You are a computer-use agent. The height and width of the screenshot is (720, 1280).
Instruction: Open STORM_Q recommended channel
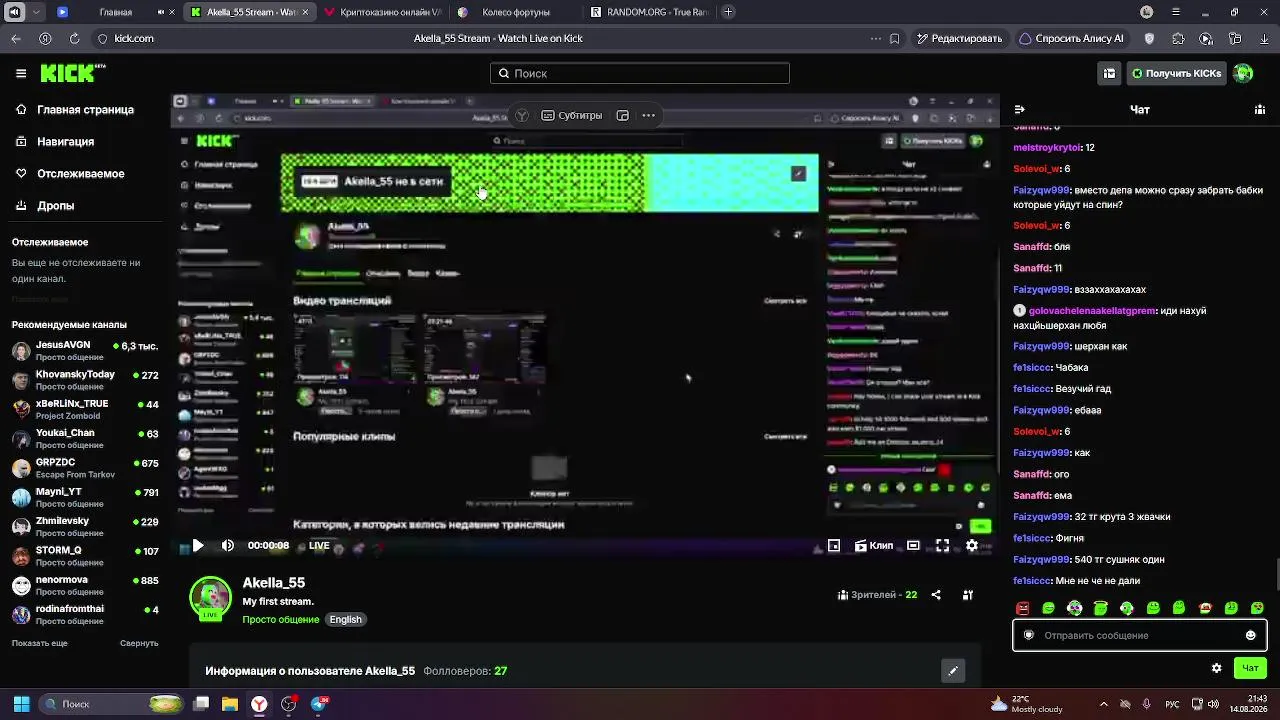(x=85, y=556)
